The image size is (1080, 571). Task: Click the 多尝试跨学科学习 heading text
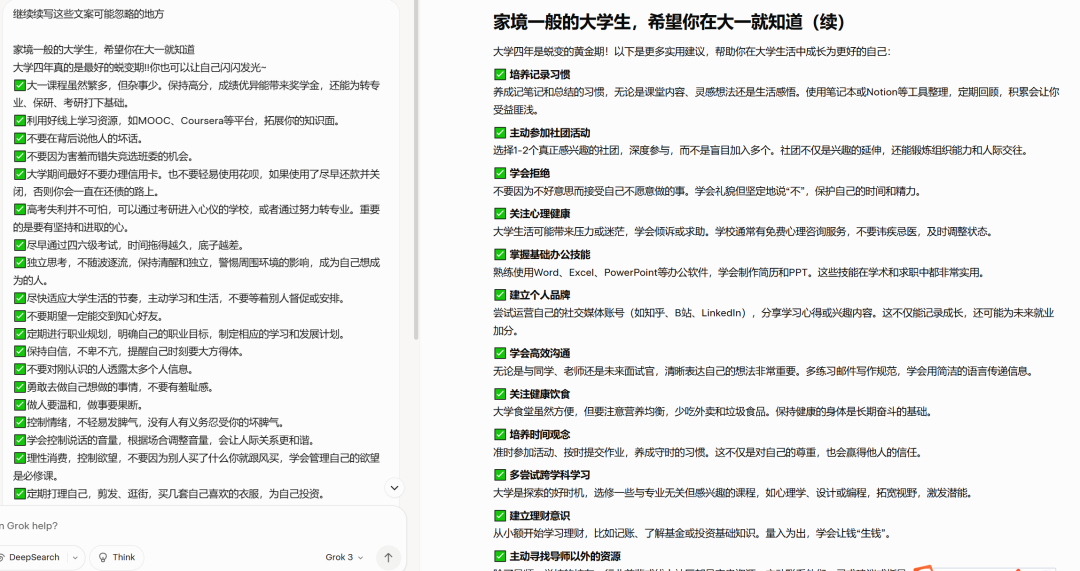pos(549,474)
